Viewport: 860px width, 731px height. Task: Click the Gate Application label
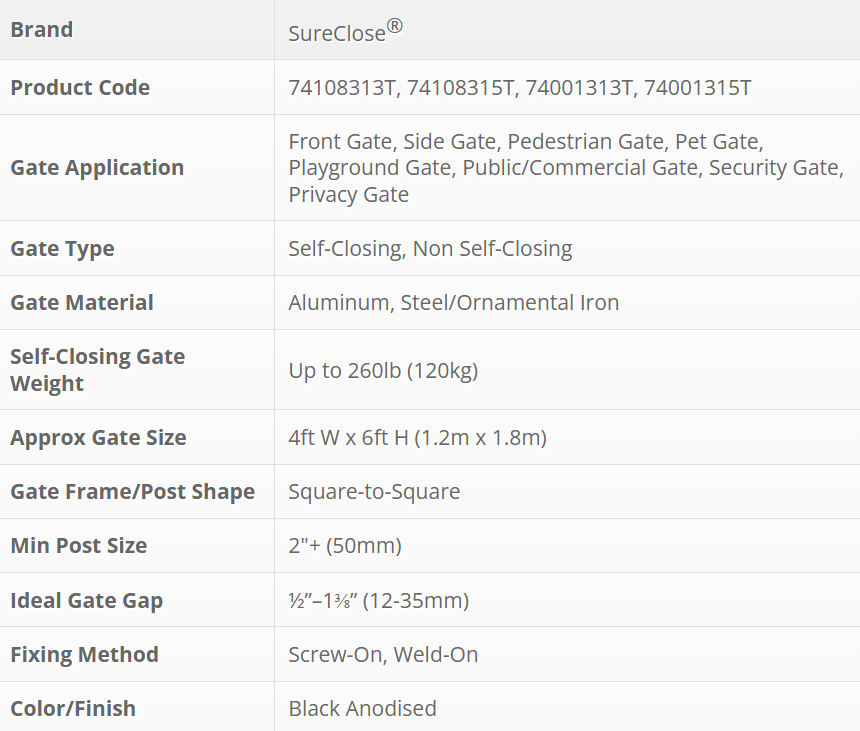coord(97,168)
